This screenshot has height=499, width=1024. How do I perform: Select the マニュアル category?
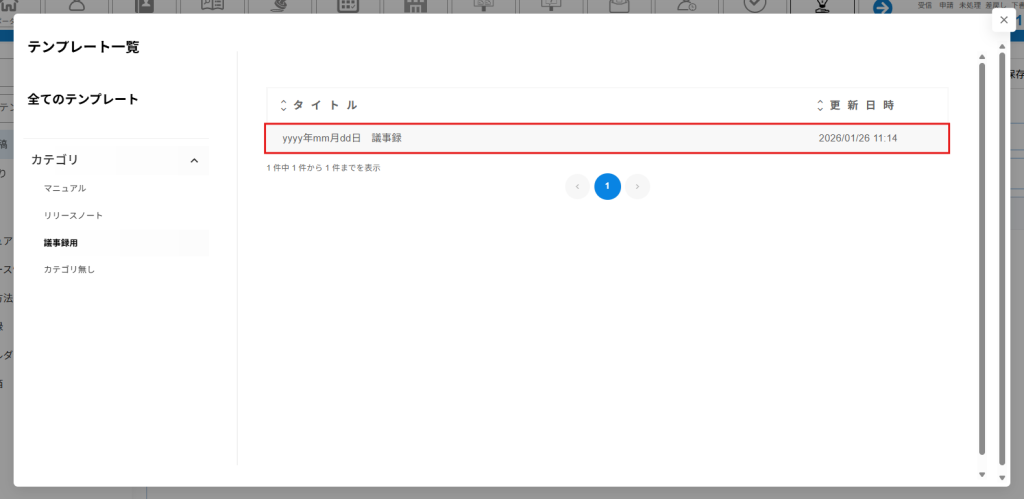click(65, 188)
